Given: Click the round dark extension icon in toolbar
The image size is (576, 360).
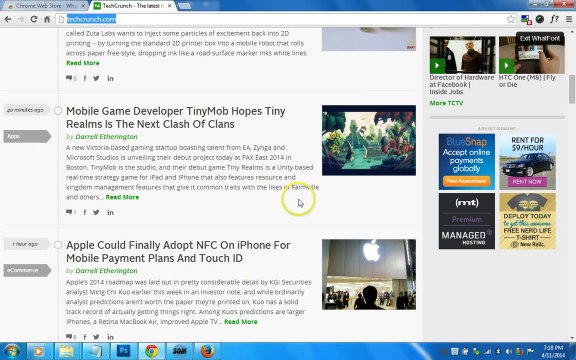Looking at the screenshot, I should [x=540, y=19].
